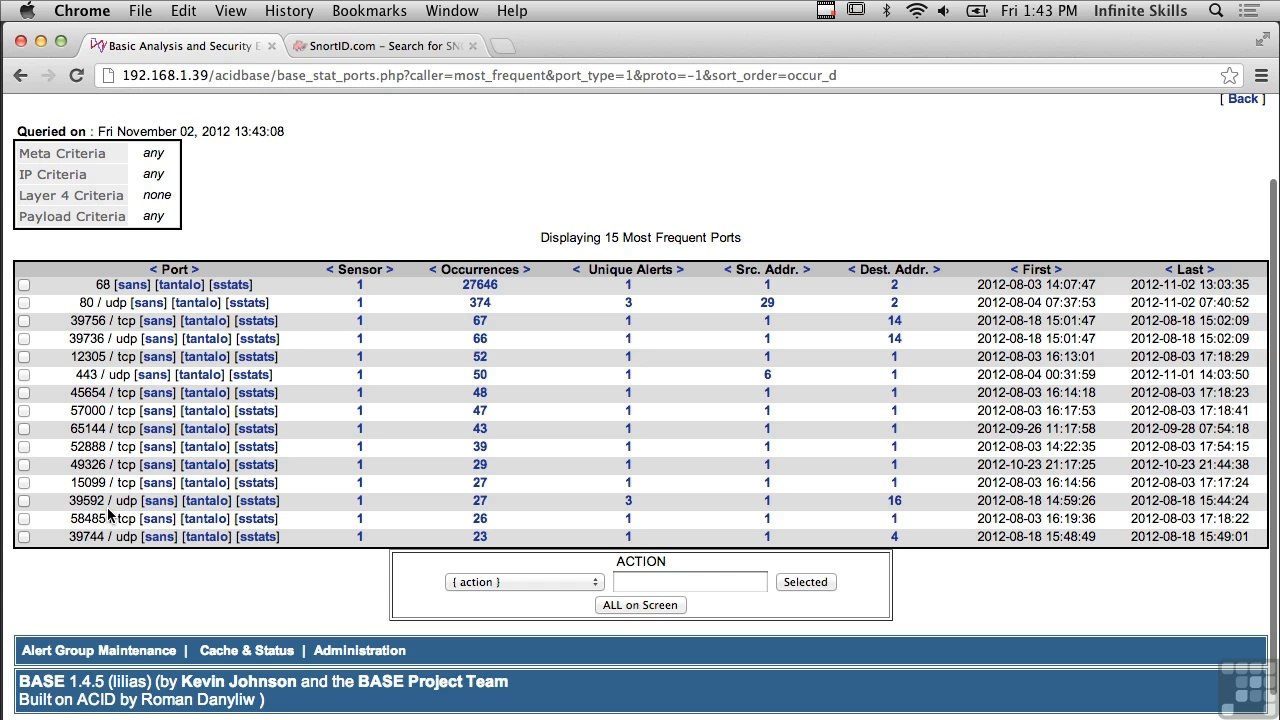Open the Administration link
Image resolution: width=1280 pixels, height=720 pixels.
360,651
